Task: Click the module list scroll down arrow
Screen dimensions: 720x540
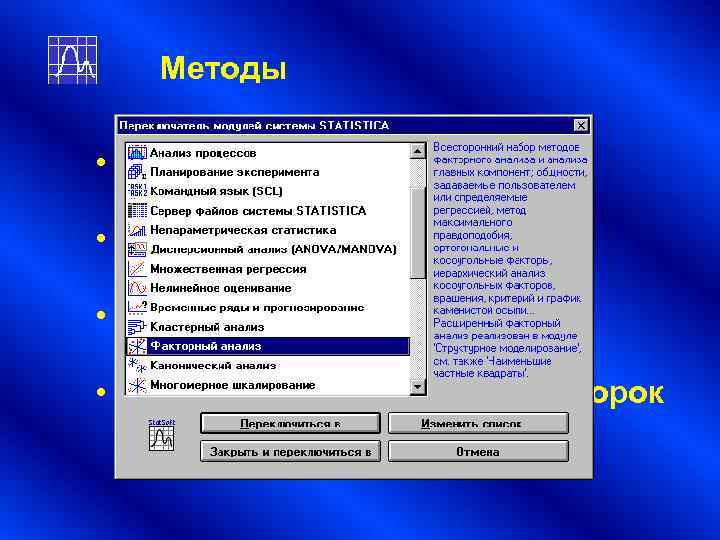Action: click(x=417, y=387)
